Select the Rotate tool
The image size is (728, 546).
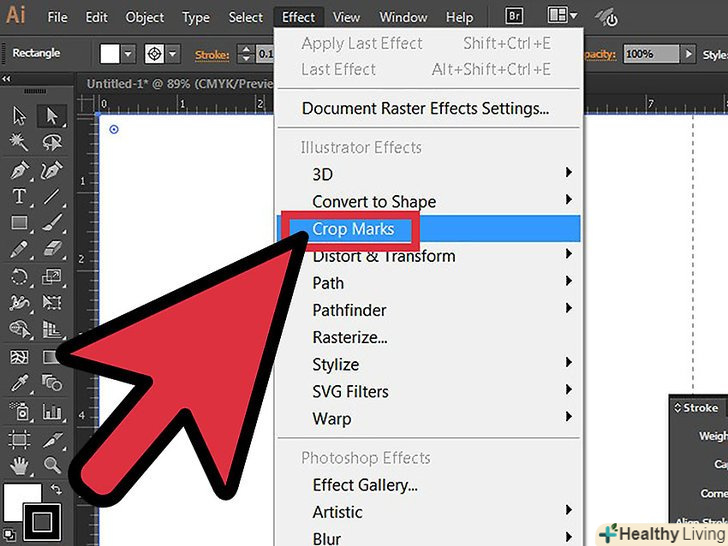point(19,277)
